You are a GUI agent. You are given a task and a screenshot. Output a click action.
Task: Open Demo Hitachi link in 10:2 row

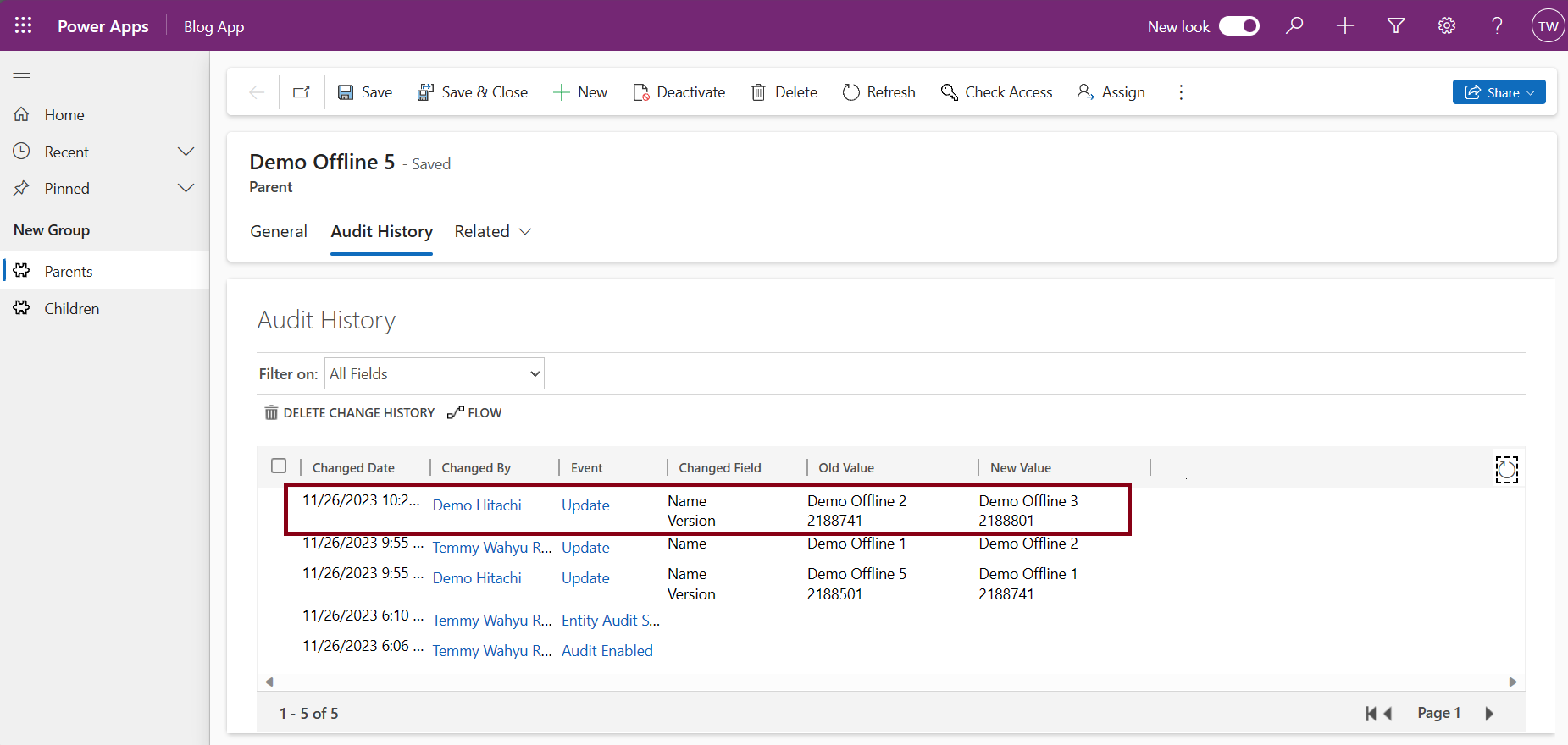[477, 505]
